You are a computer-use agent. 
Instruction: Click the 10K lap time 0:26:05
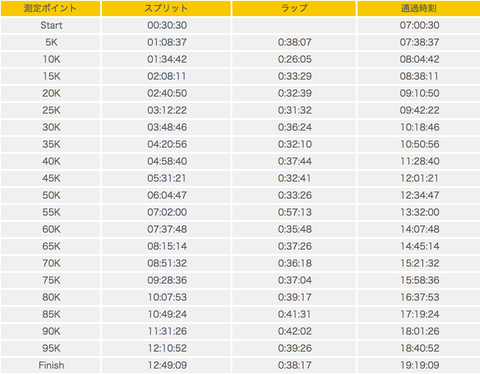(x=295, y=59)
